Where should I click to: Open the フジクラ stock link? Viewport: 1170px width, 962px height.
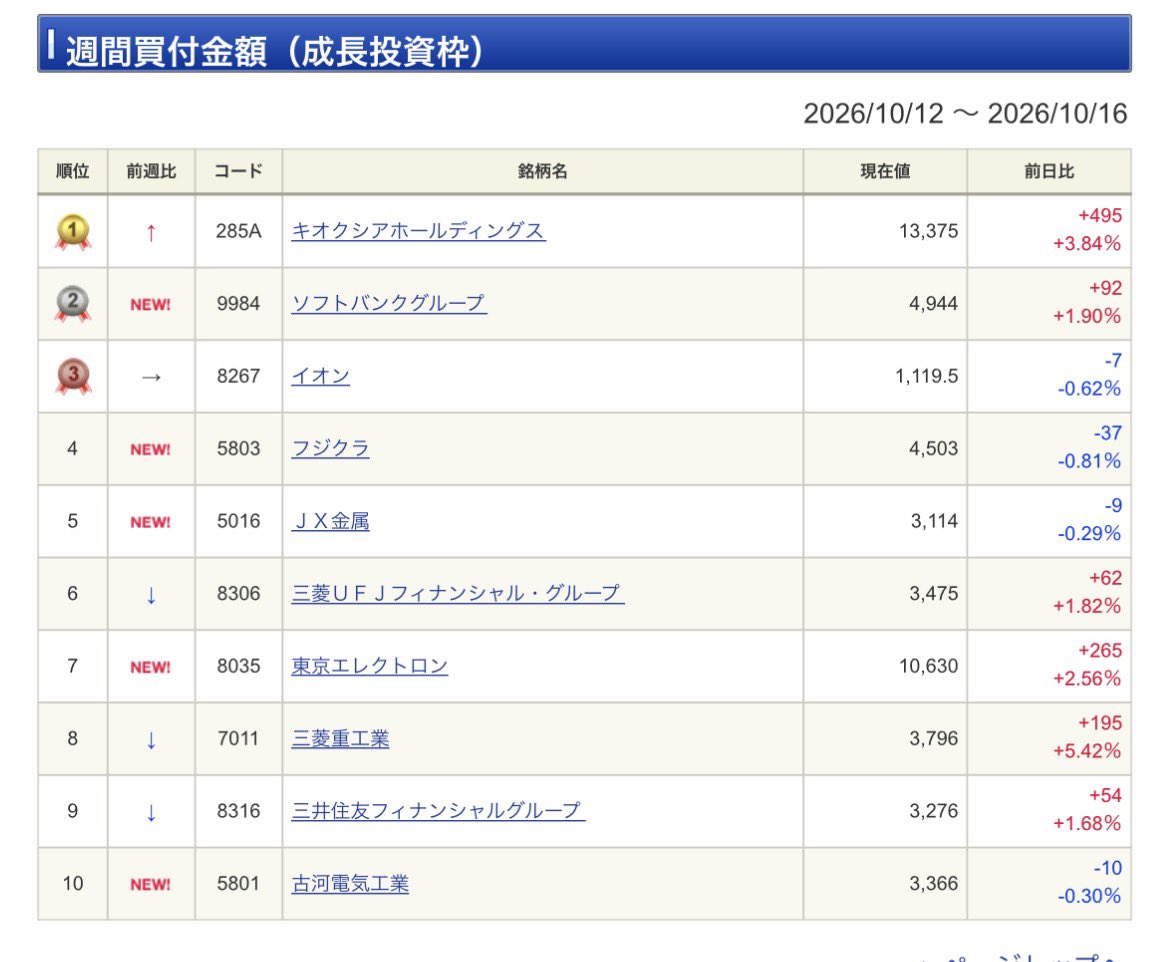coord(331,448)
